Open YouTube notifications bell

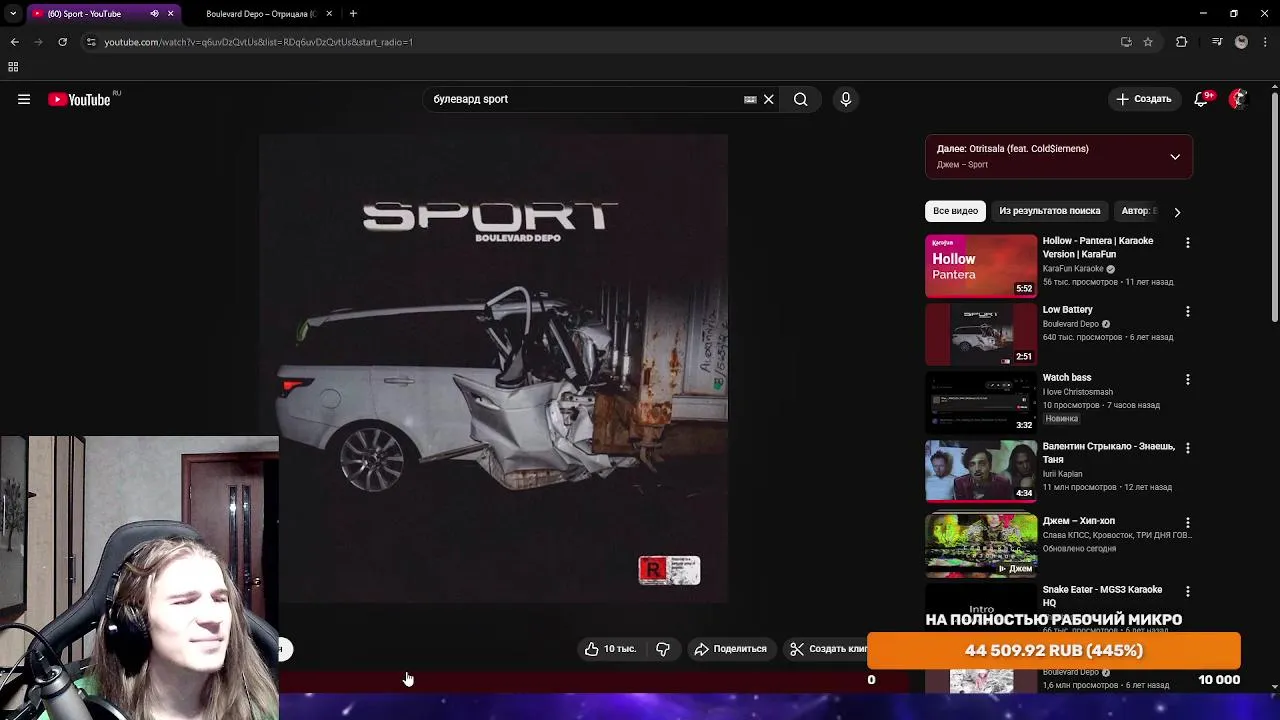(1201, 99)
